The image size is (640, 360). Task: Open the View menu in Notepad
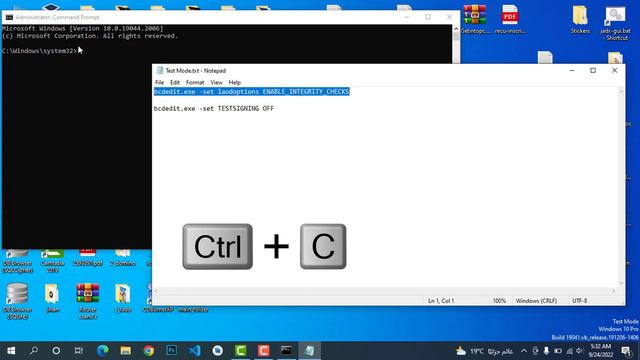click(216, 82)
